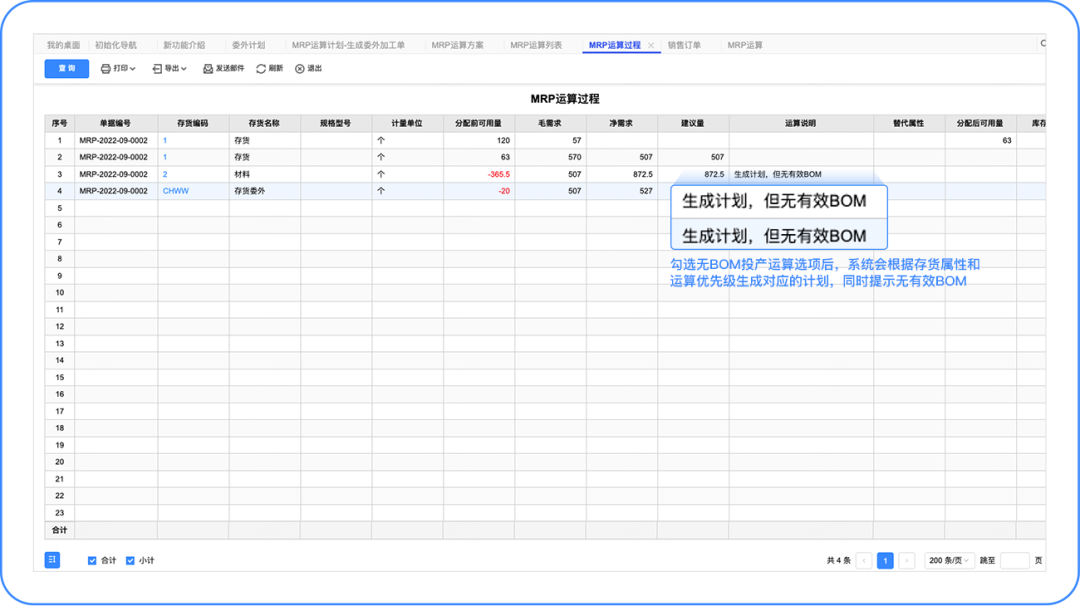Toggle the 合计 checkbox
1080x606 pixels.
point(92,561)
